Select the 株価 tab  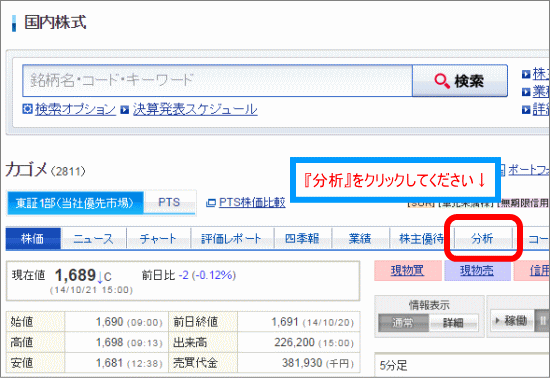pyautogui.click(x=33, y=238)
